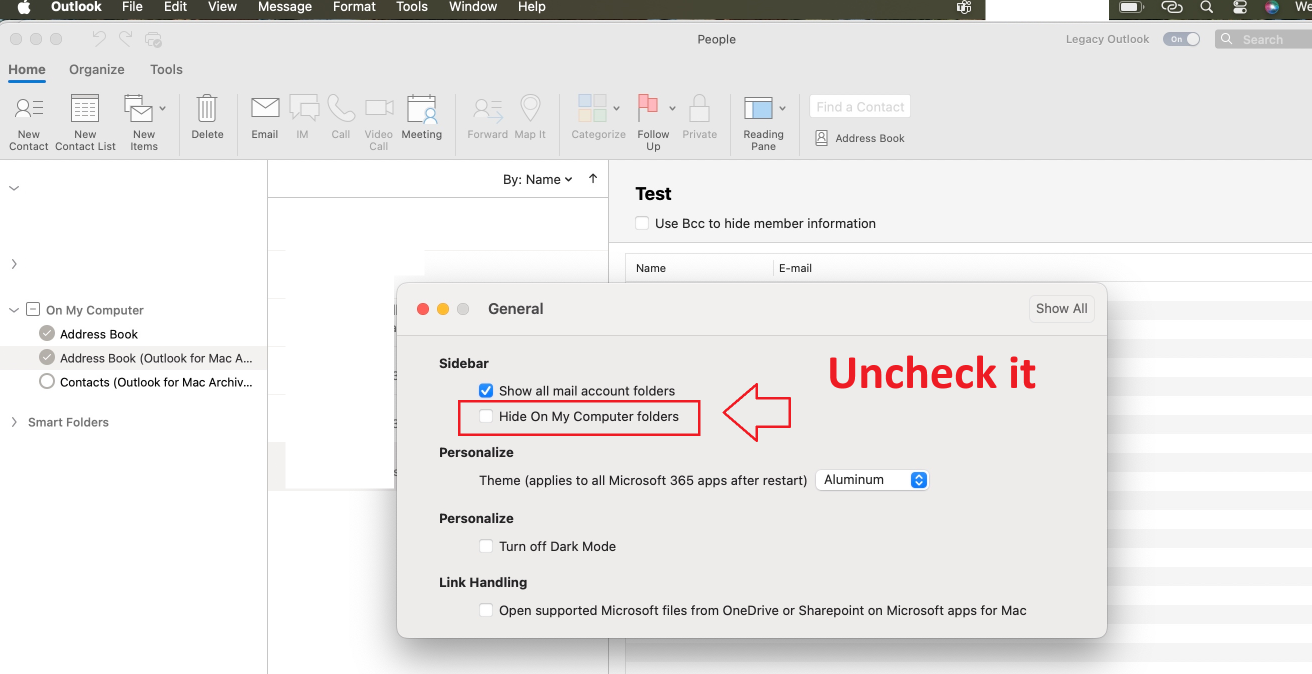Mark contact as Private

700,118
